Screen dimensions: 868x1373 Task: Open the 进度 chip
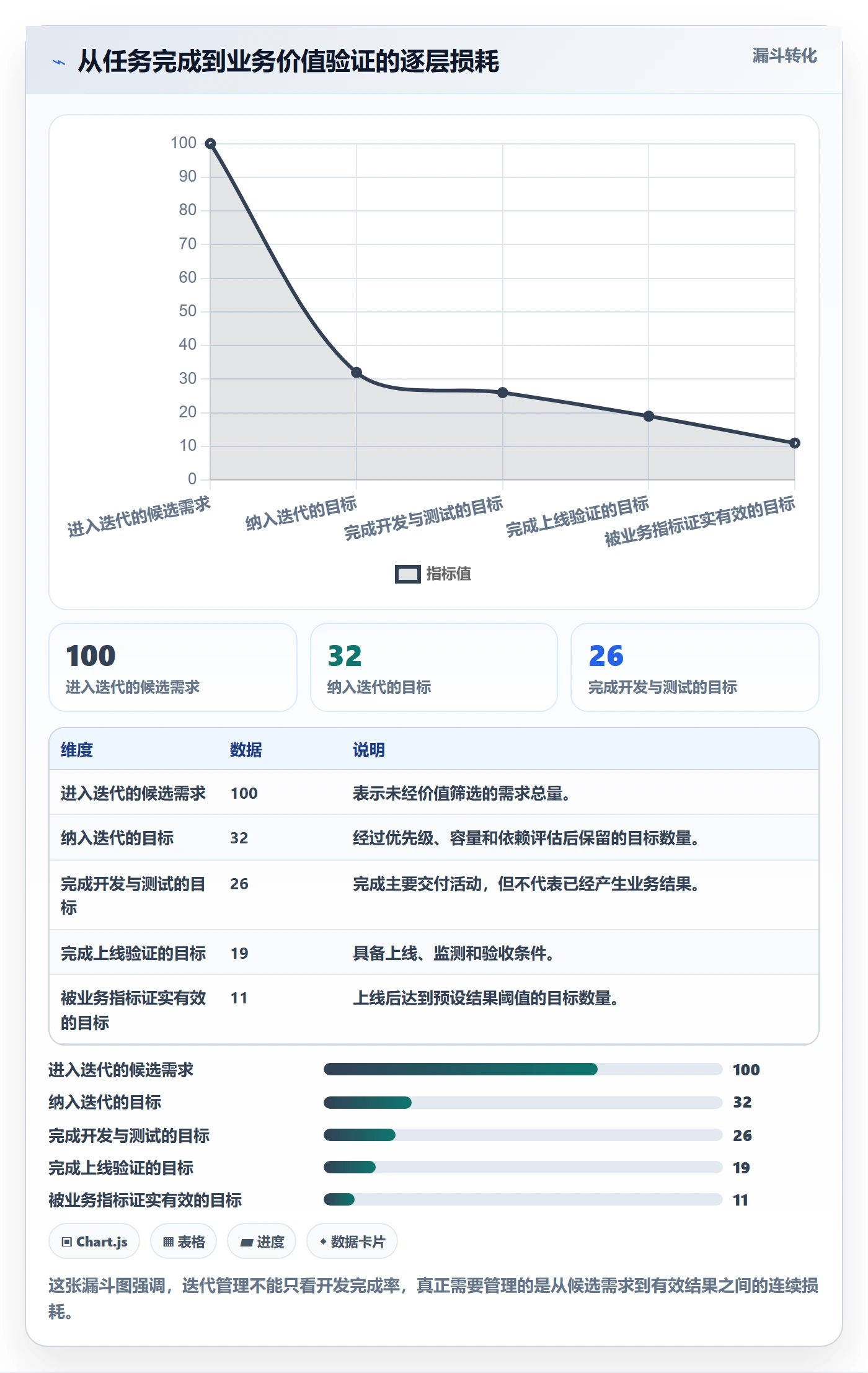coord(262,1242)
